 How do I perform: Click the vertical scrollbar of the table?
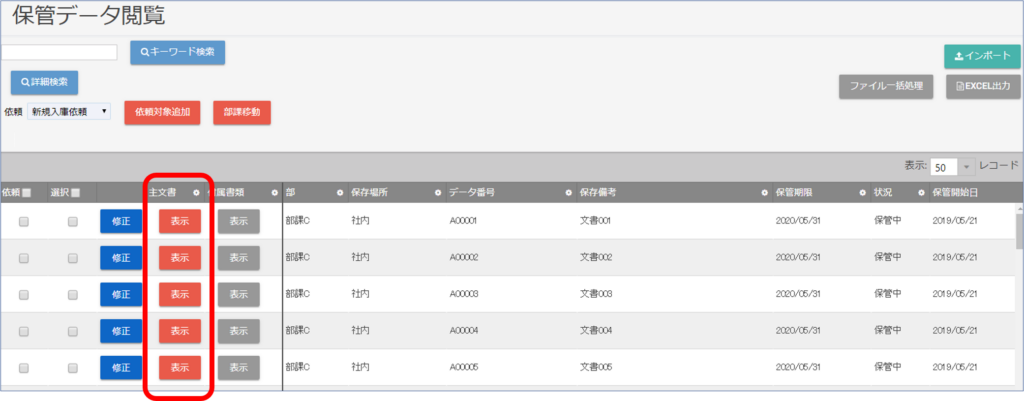click(x=1018, y=232)
